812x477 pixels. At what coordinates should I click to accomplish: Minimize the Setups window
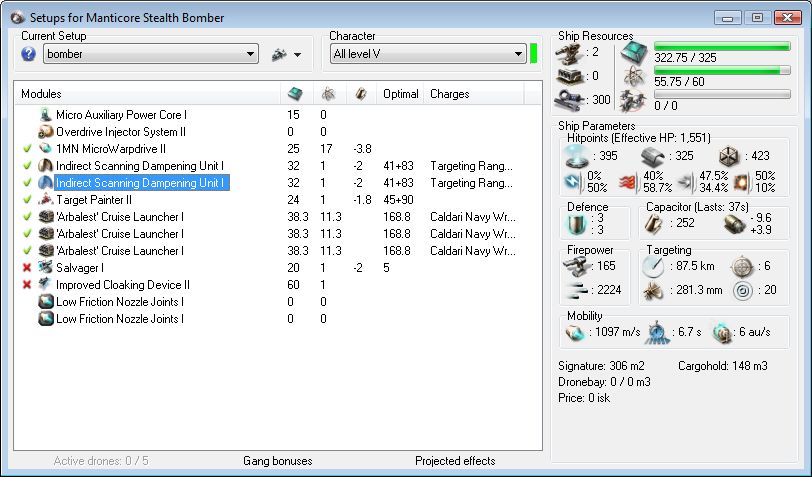pos(728,18)
